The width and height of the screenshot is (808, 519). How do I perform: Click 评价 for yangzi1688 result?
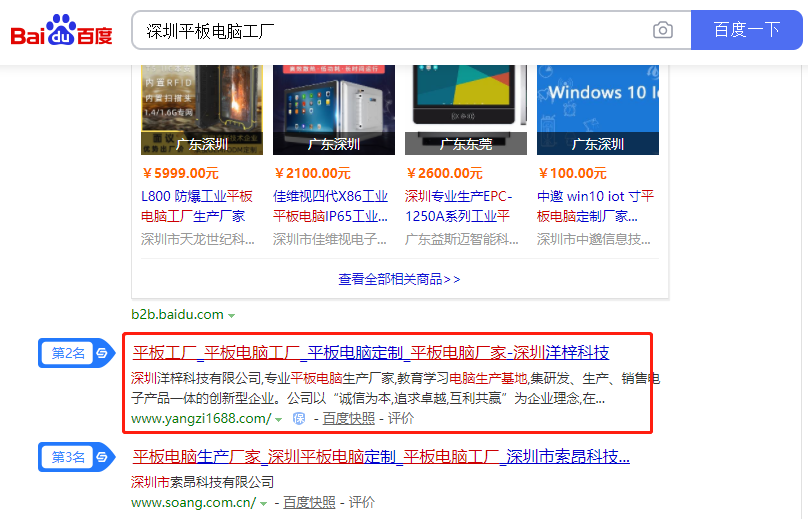tap(401, 418)
